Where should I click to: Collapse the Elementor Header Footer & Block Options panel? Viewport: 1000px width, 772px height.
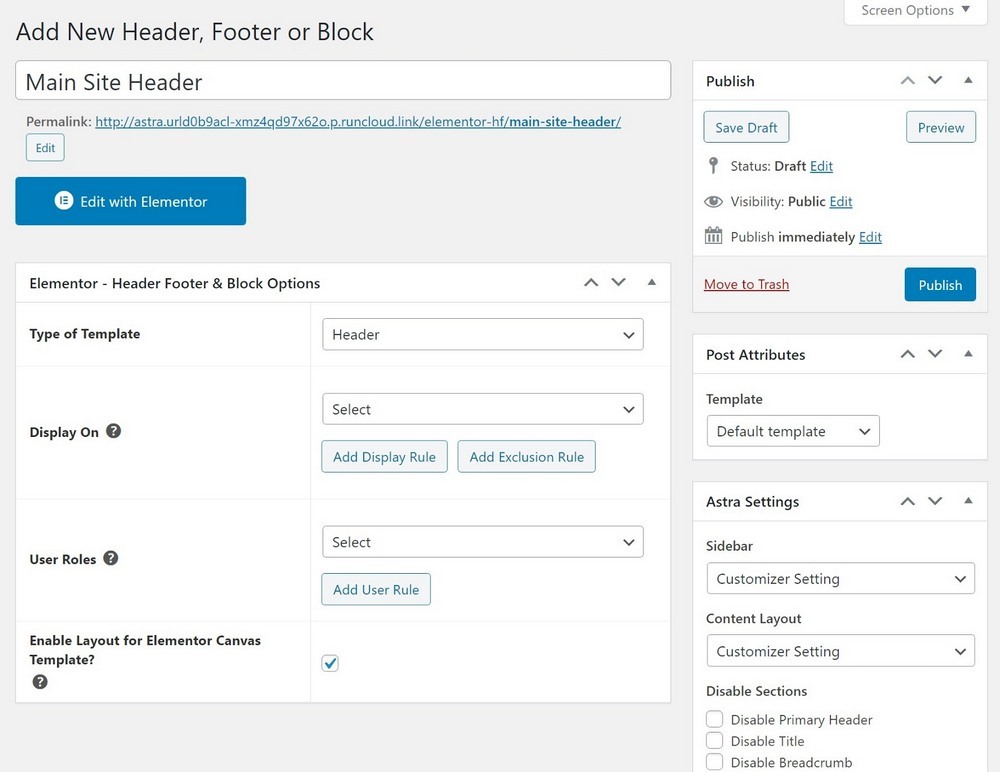tap(652, 282)
